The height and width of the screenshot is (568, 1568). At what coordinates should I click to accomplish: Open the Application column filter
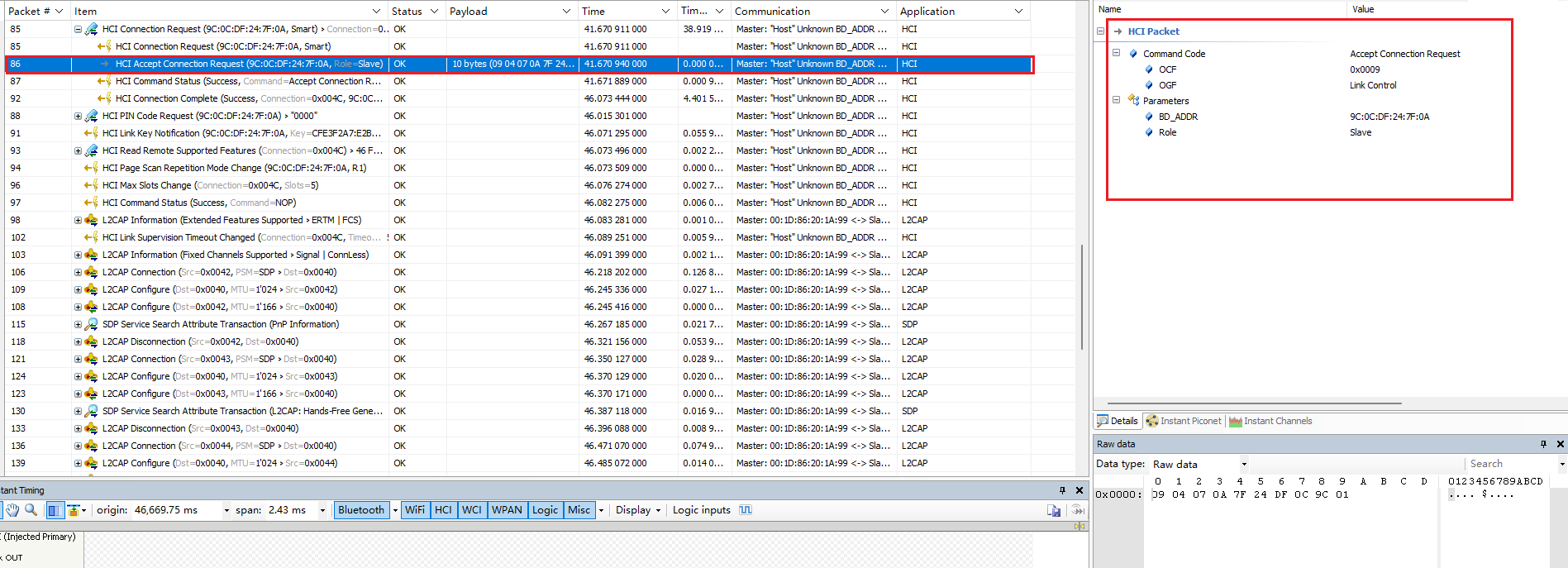point(1019,12)
